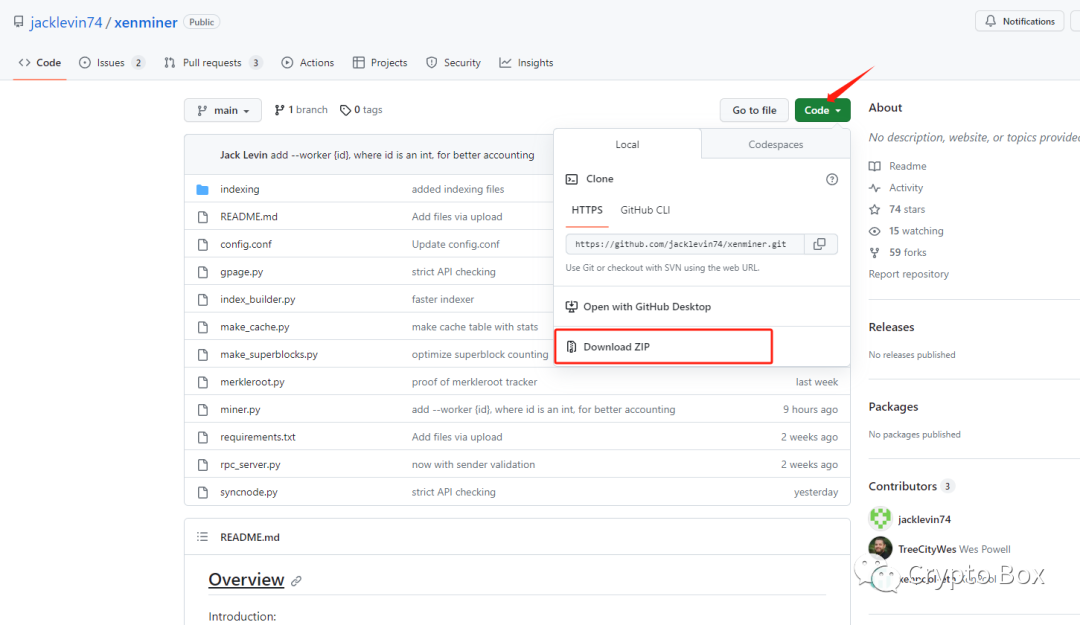1080x625 pixels.
Task: Open the Pull requests tab
Action: [x=213, y=63]
